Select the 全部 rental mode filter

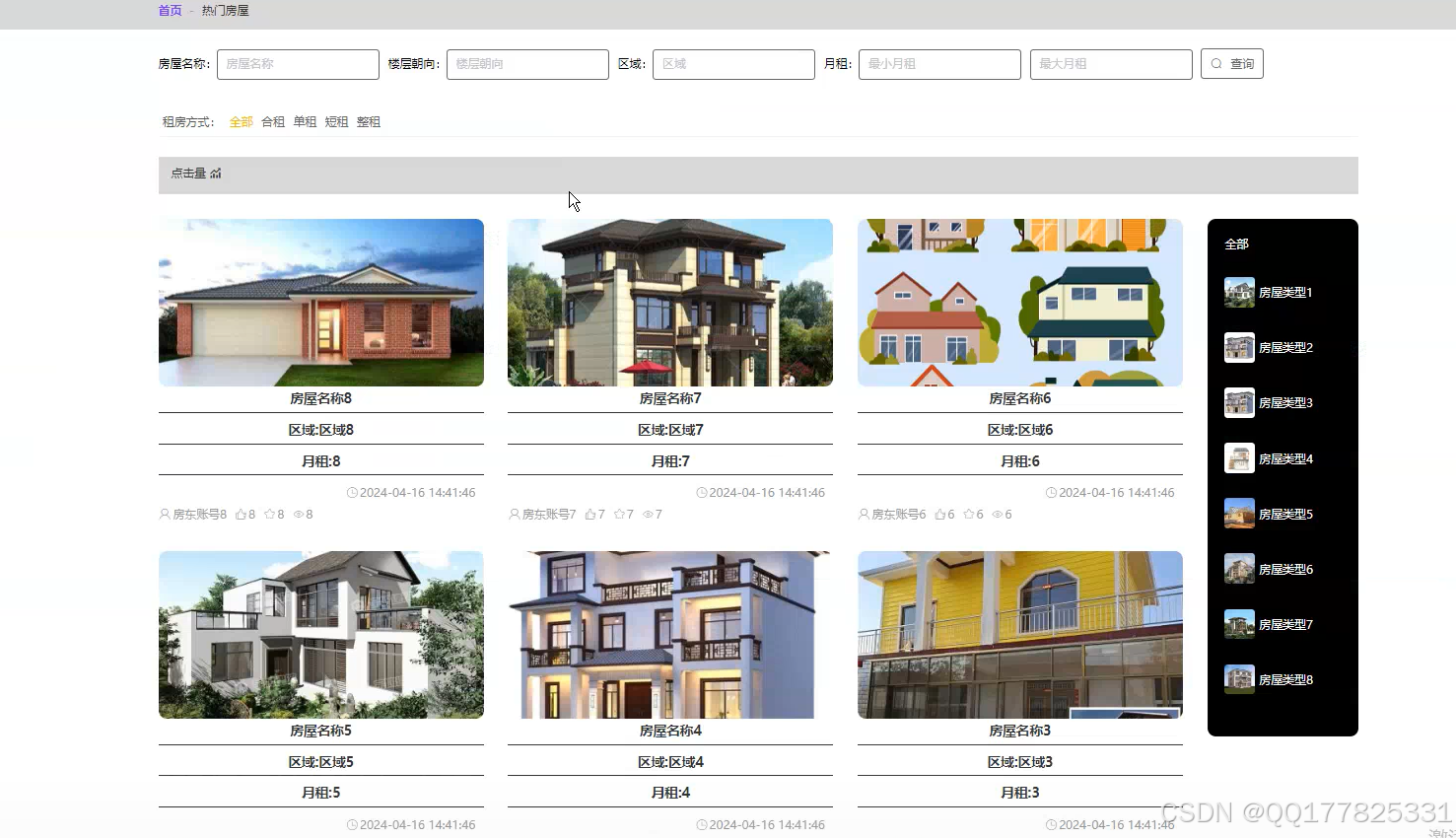point(242,122)
